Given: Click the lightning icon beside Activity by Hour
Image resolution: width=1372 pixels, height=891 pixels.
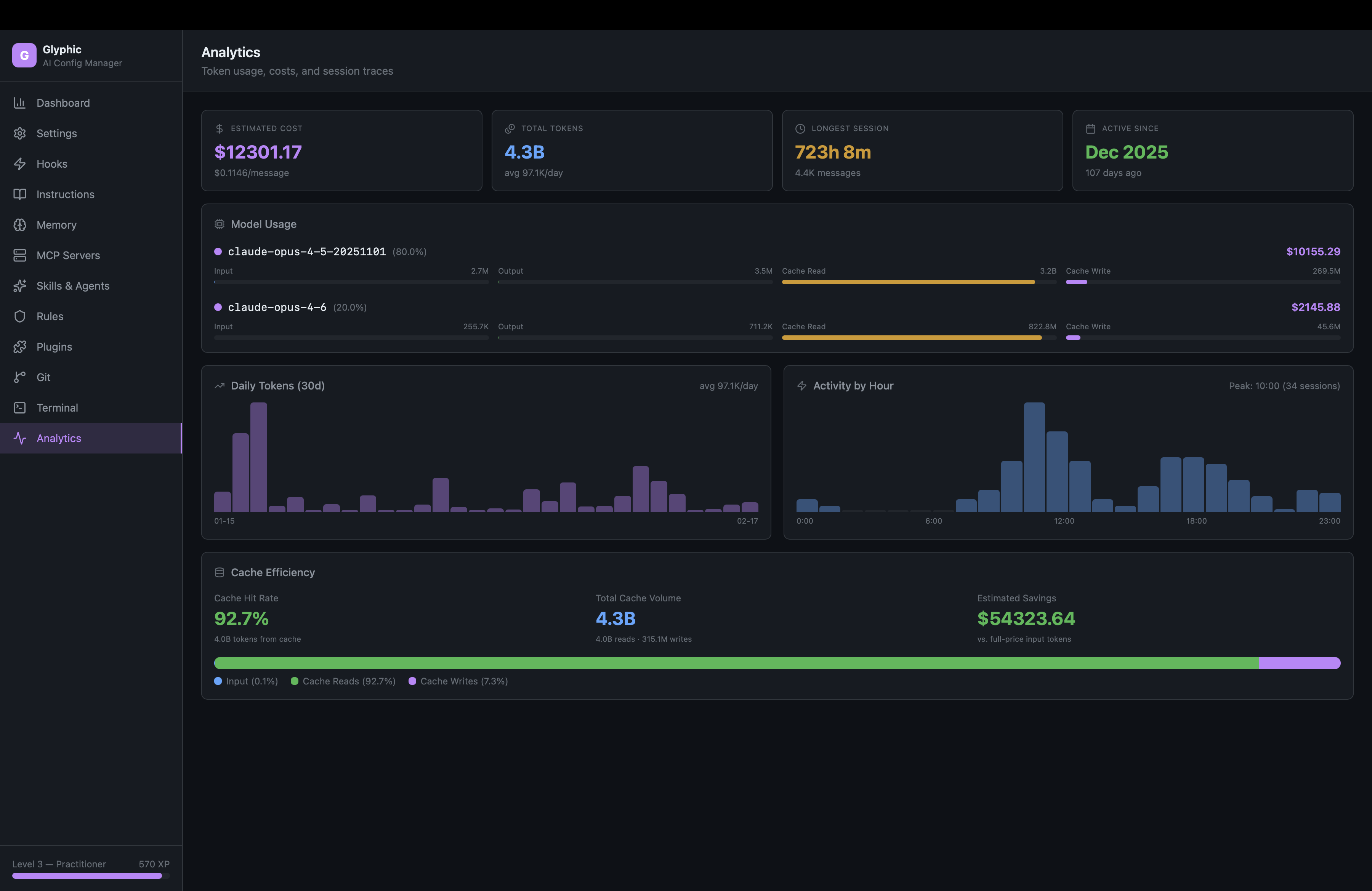Looking at the screenshot, I should coord(801,386).
